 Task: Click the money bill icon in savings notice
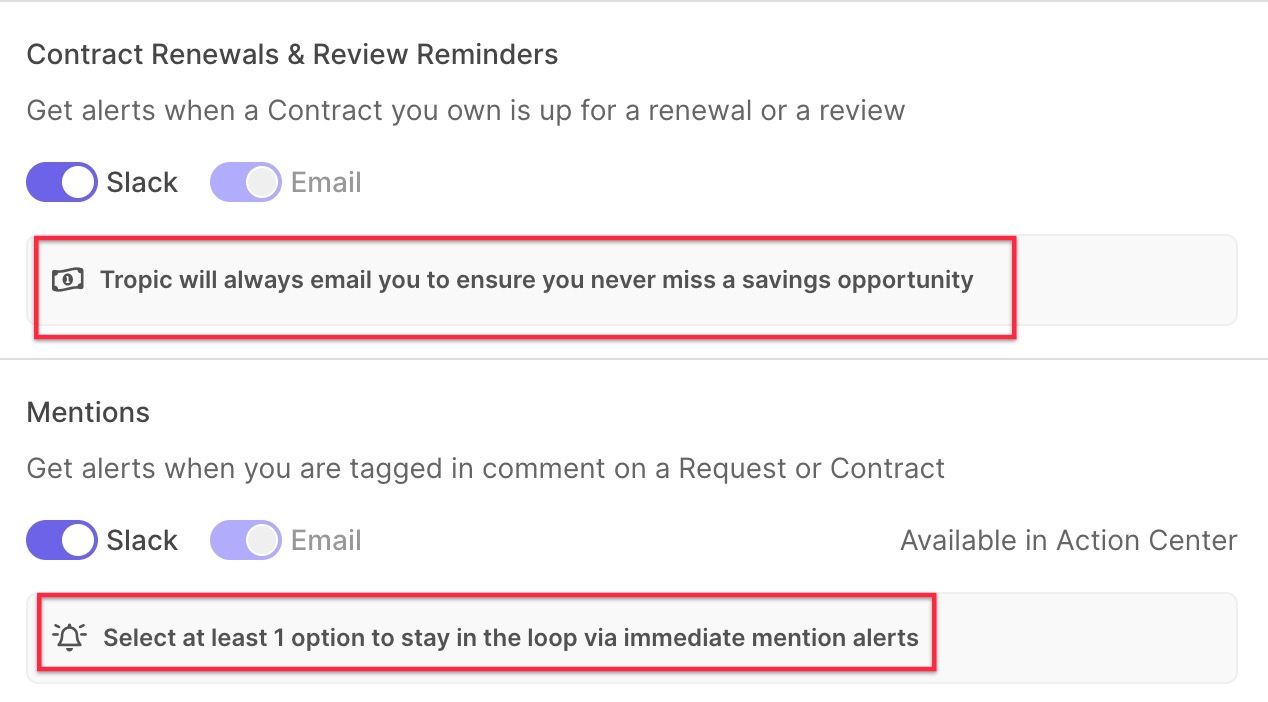point(68,280)
